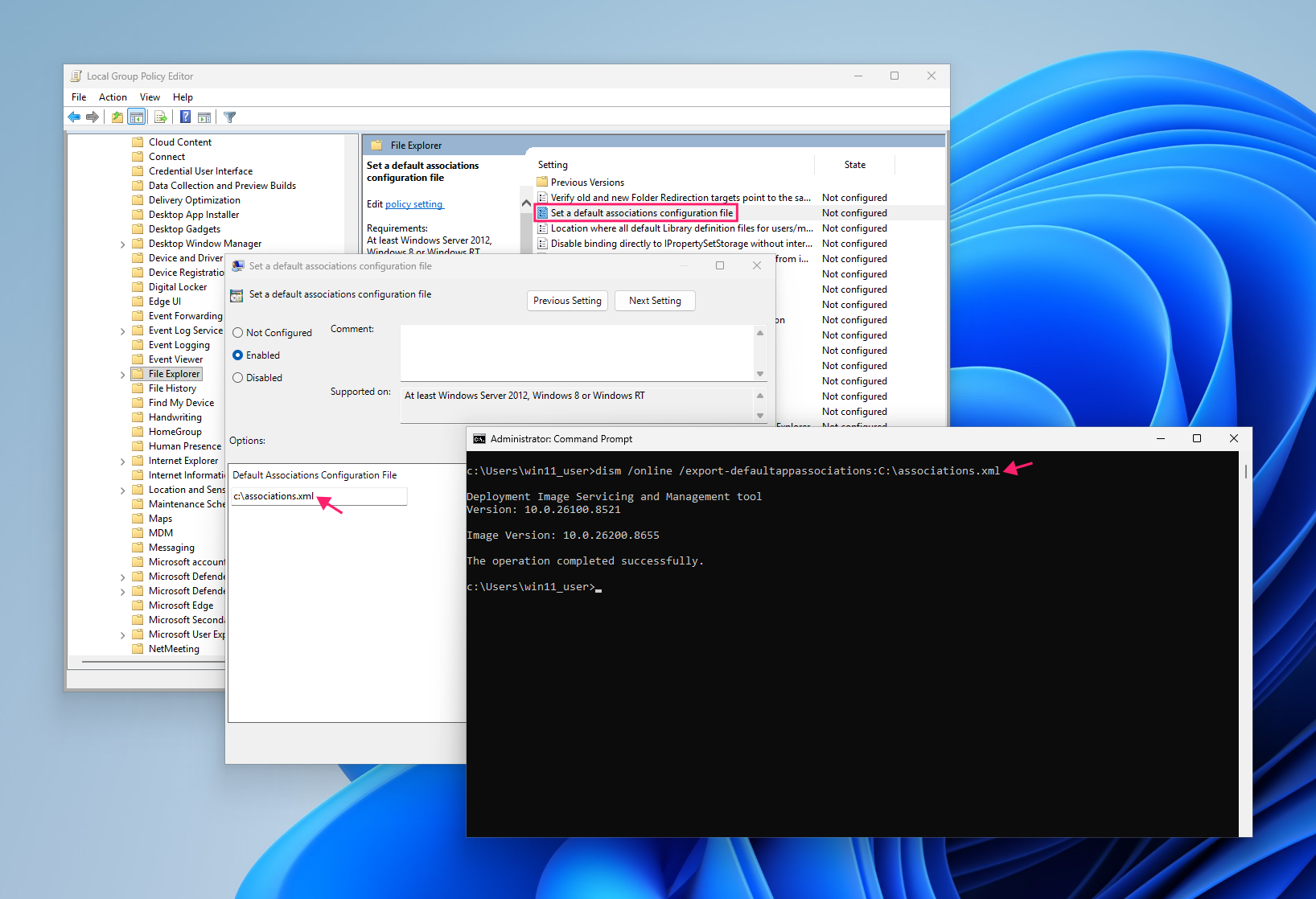Click inside the Comment text box
The width and height of the screenshot is (1316, 899).
[x=577, y=353]
